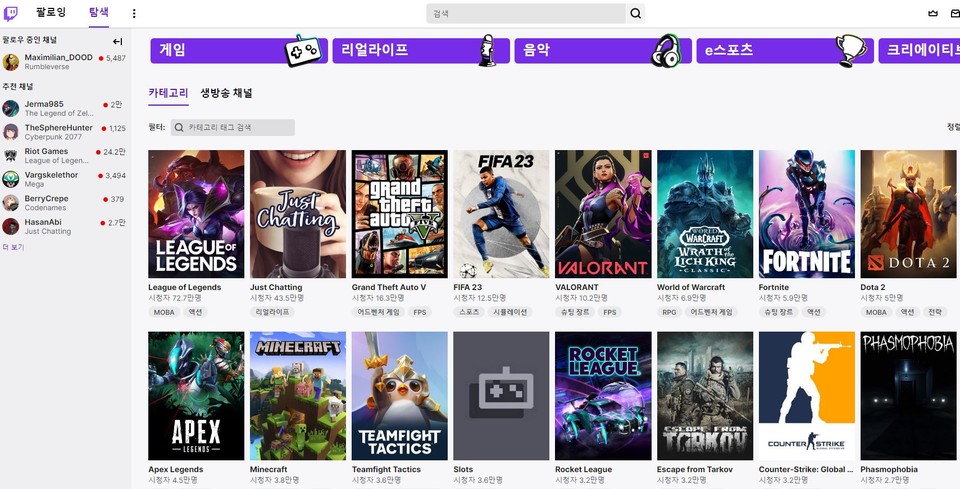Click the Rocket League title link
Image resolution: width=960 pixels, height=489 pixels.
click(583, 469)
